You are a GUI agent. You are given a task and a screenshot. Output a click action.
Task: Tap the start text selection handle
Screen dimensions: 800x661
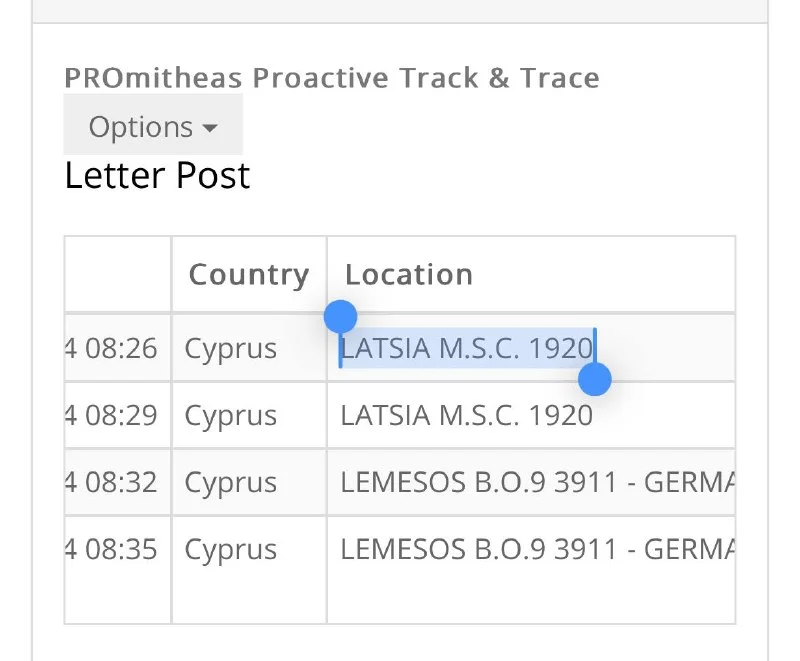(340, 317)
